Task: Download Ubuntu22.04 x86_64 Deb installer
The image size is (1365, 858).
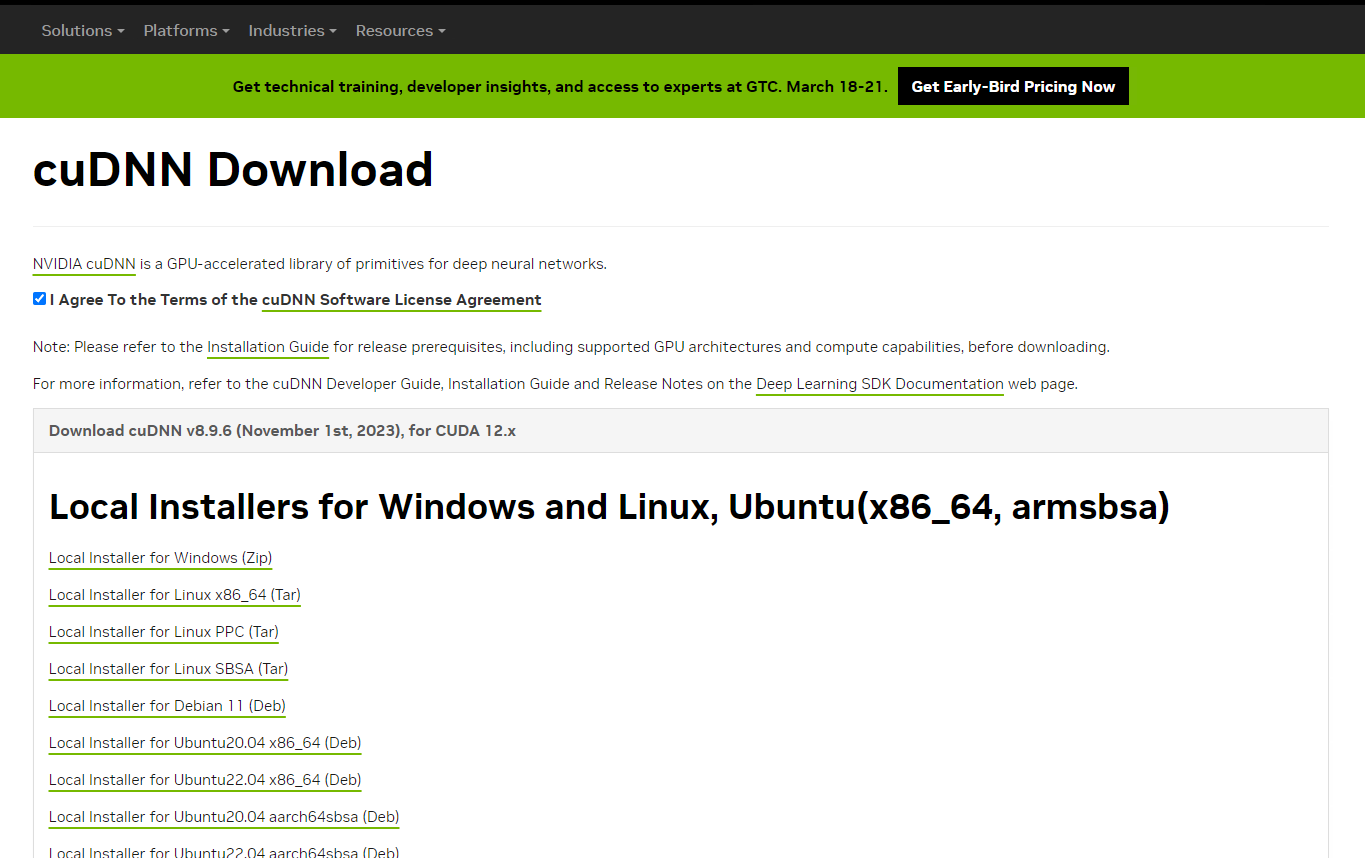Action: click(205, 780)
